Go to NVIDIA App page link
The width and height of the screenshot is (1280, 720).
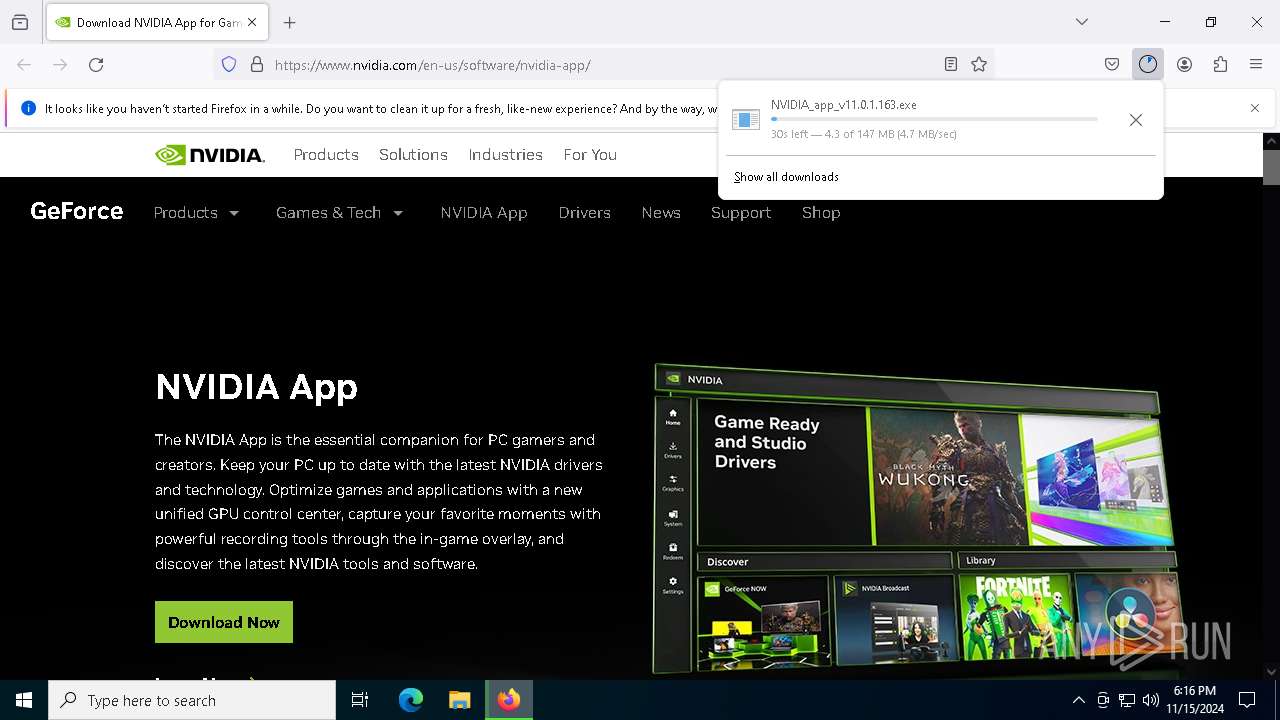pos(484,213)
